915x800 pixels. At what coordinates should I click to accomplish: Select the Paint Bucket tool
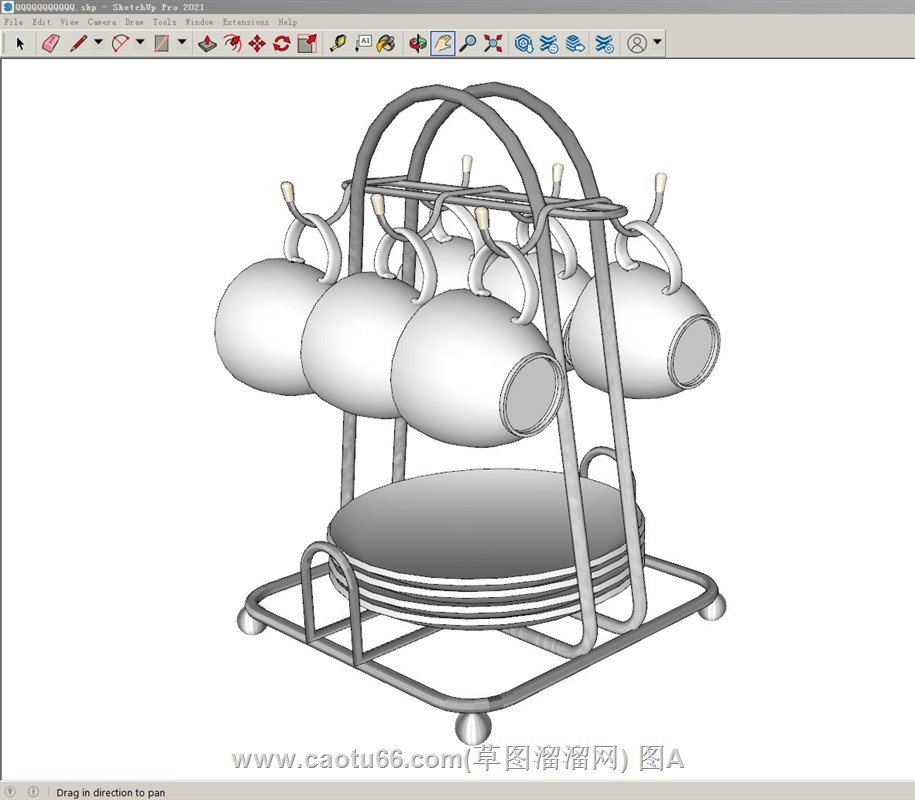pos(386,44)
